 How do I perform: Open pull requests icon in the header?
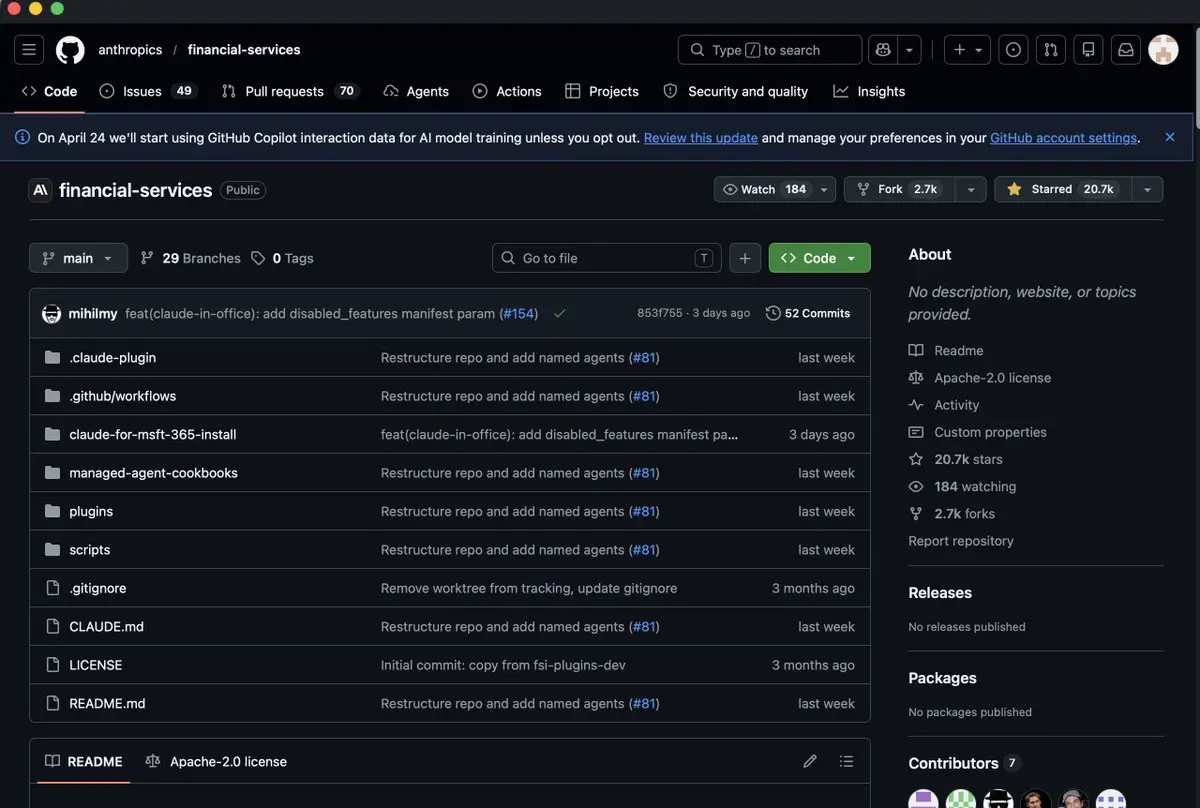click(1051, 49)
